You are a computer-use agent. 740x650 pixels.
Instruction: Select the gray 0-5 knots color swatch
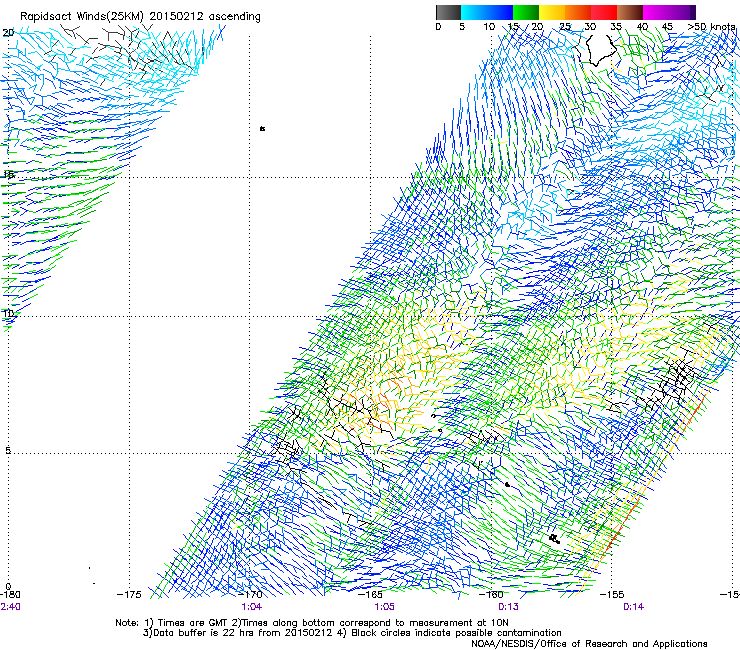point(448,12)
